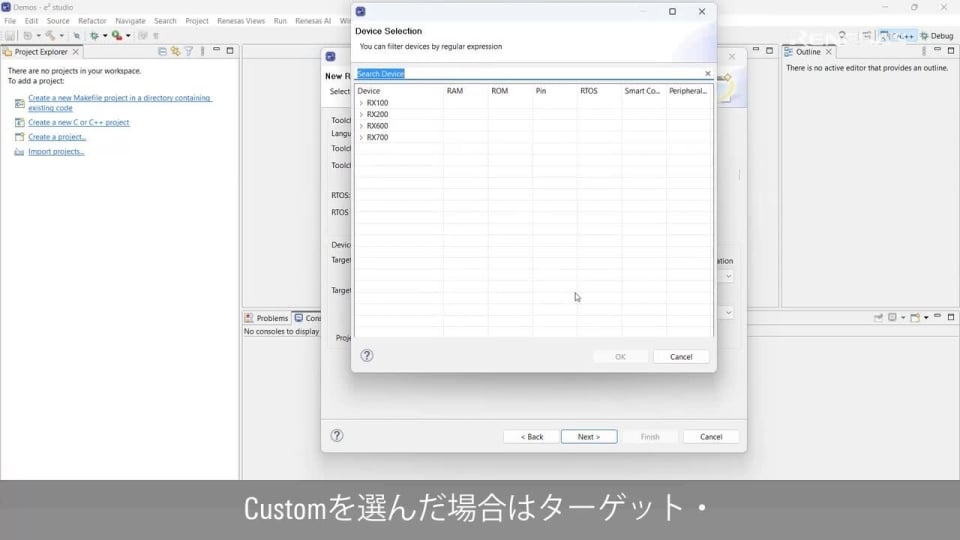960x540 pixels.
Task: Click Help icon in Device Selection dialog
Action: 367,356
